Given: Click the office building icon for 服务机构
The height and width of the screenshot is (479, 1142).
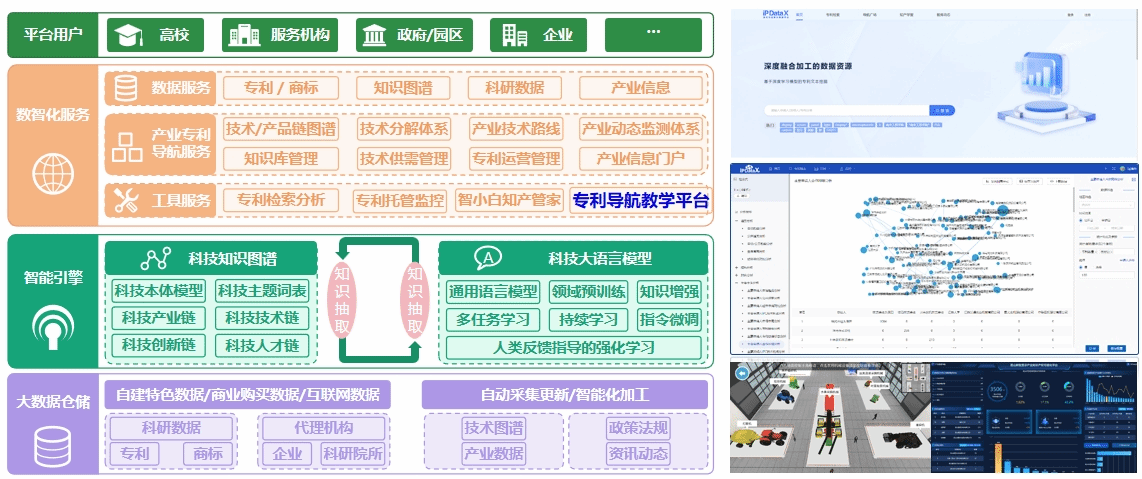Looking at the screenshot, I should click(x=243, y=36).
